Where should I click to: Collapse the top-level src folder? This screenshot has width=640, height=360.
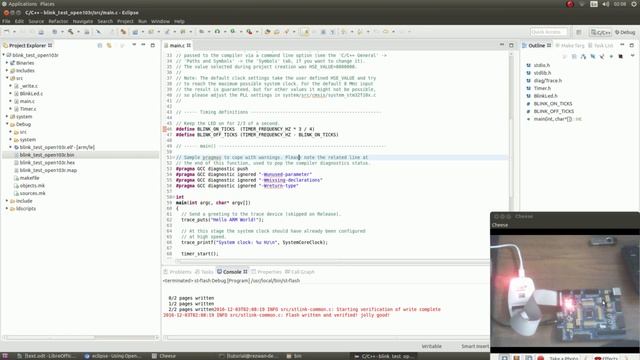[x=7, y=78]
